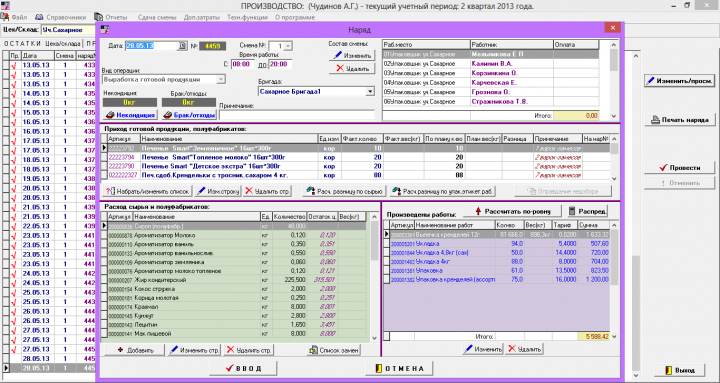
Task: Click Расч.разницу по упак.этикет.раб. icon button
Action: (x=443, y=191)
